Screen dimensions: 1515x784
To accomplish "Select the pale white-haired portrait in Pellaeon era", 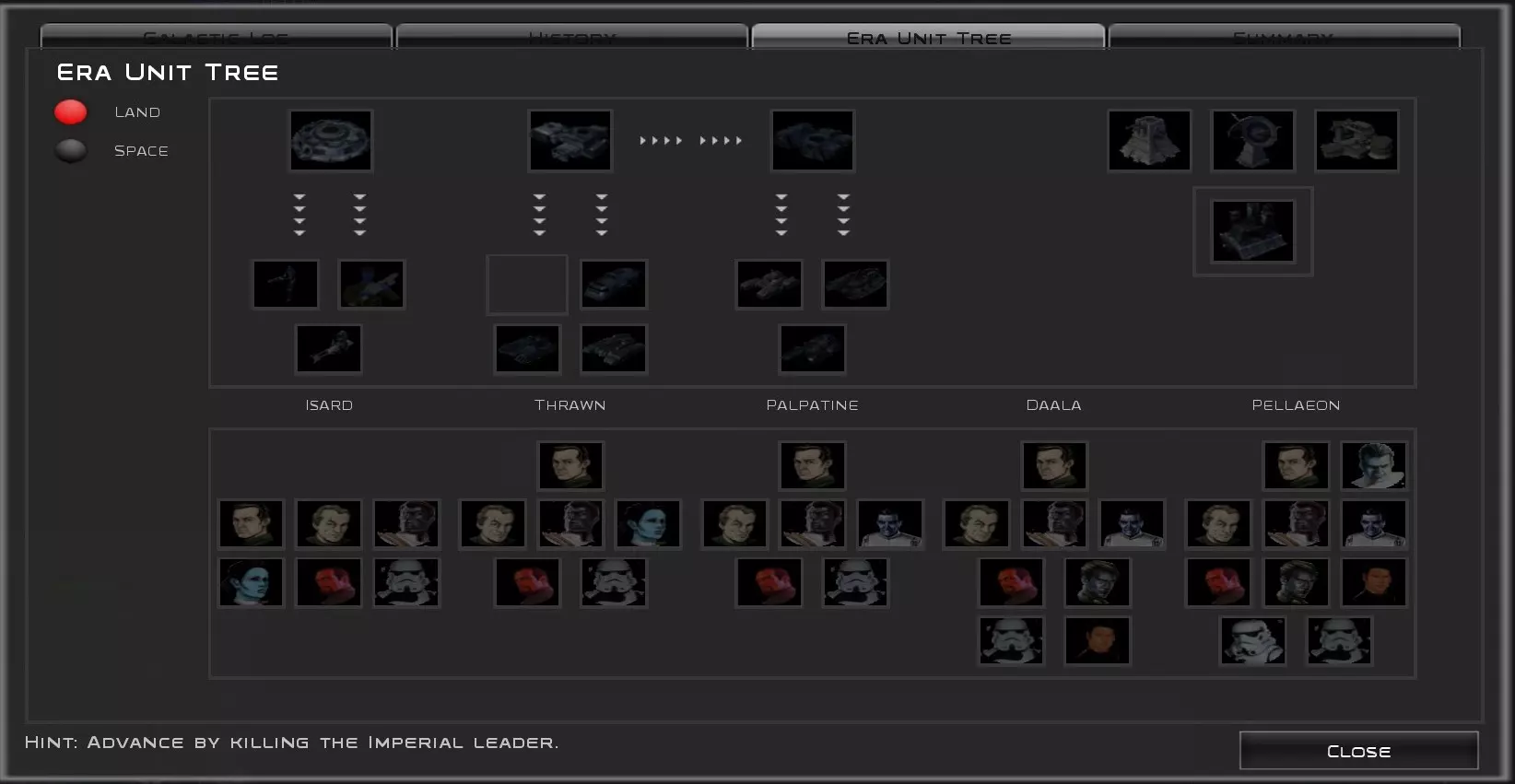I will [1374, 465].
